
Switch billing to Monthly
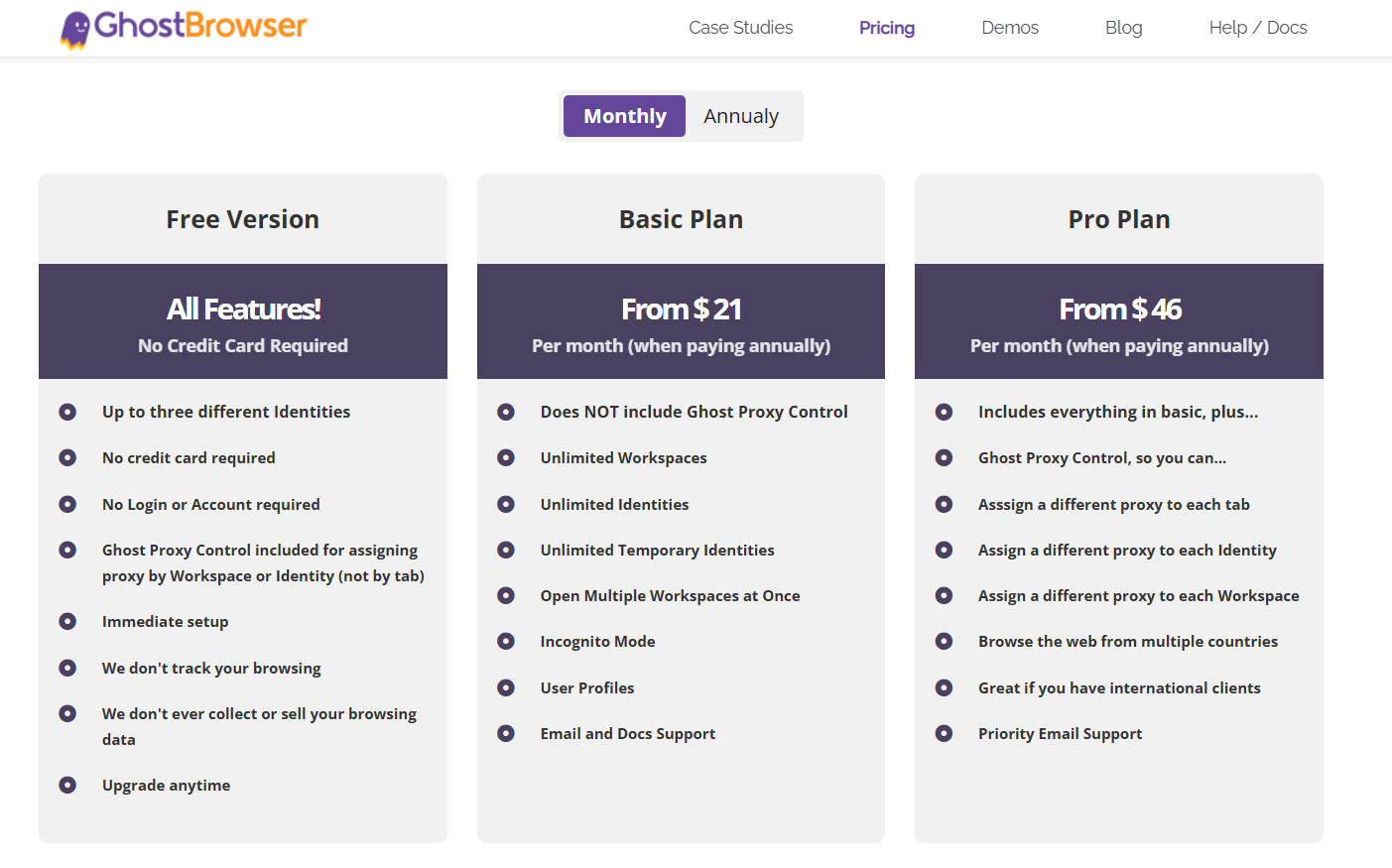tap(625, 116)
